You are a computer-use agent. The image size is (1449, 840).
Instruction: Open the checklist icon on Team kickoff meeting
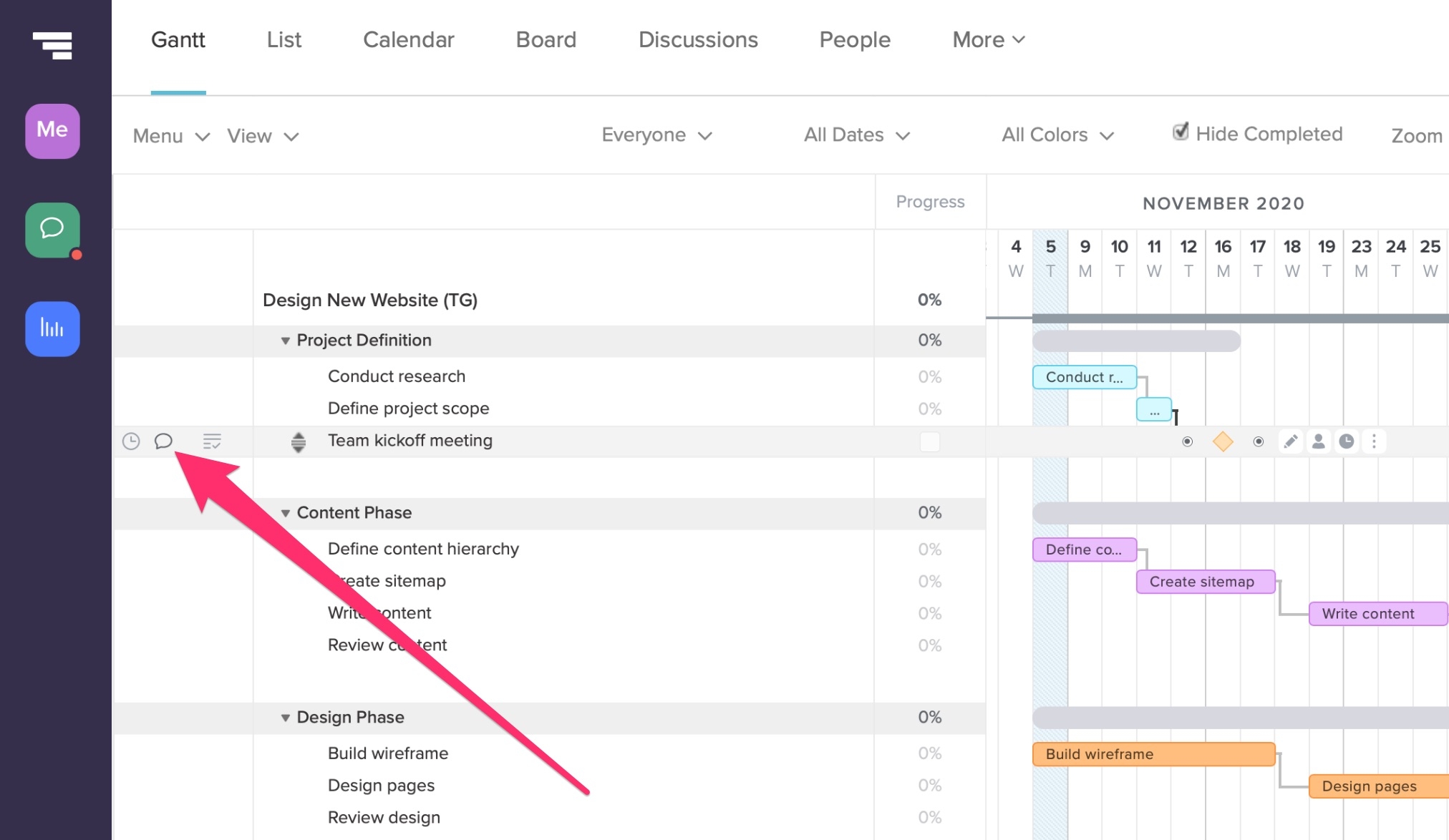211,441
